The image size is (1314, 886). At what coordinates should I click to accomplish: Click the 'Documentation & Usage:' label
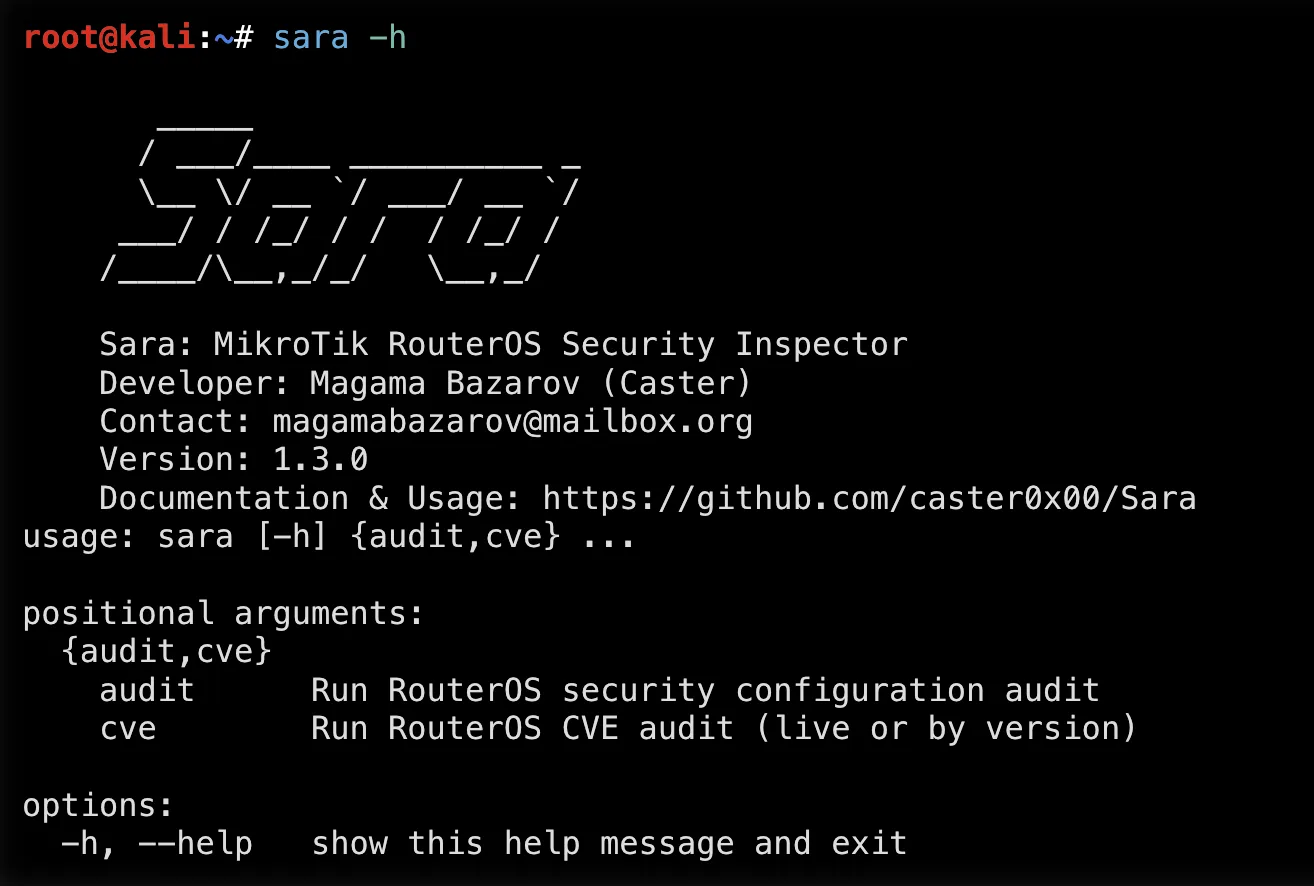point(311,498)
